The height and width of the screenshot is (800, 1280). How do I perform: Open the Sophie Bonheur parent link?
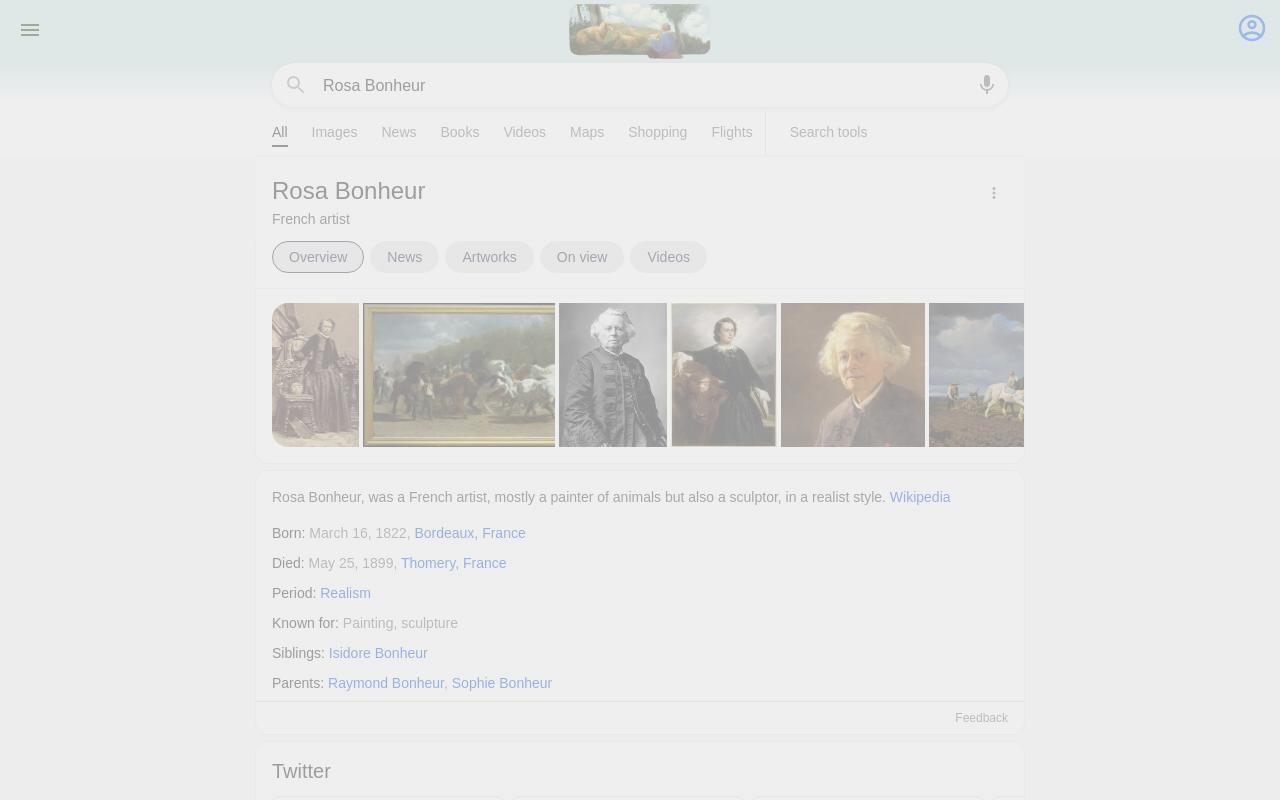502,683
